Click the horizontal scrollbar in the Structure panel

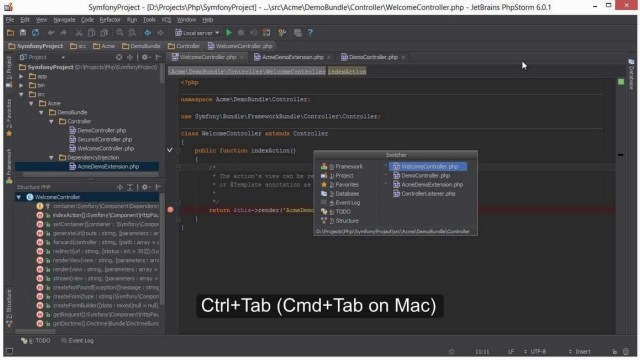pyautogui.click(x=35, y=331)
